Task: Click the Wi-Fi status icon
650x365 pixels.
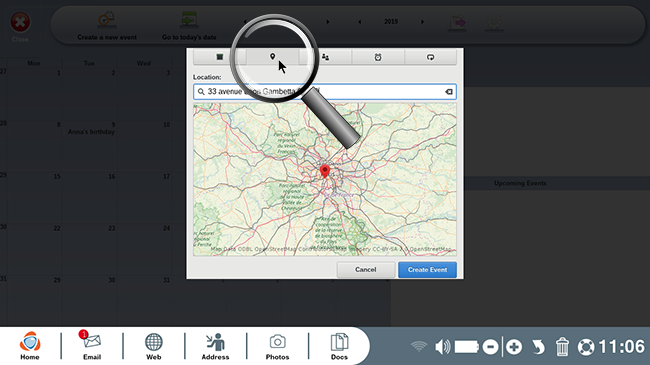Action: (419, 346)
